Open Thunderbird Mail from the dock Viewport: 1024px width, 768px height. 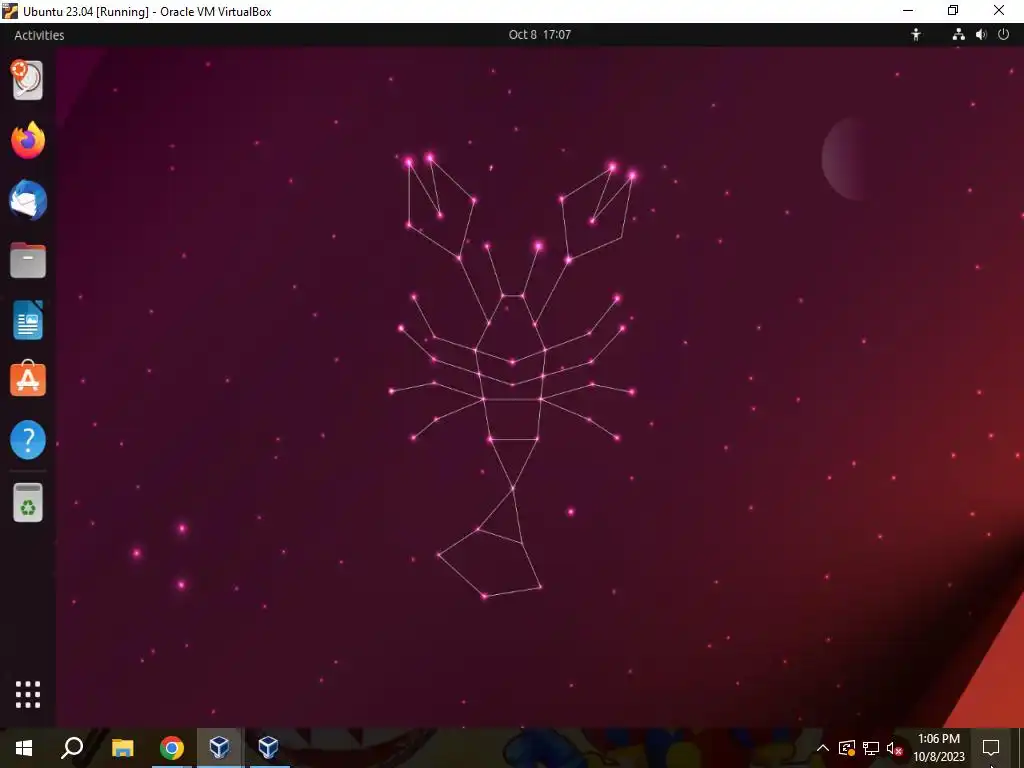click(x=28, y=200)
